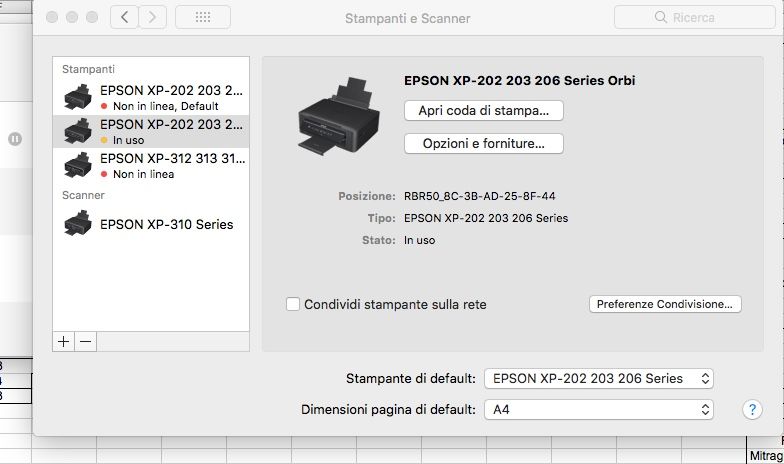Click the title EPSON XP-202 203 206 Series Orbi
784x464 pixels.
(x=520, y=80)
